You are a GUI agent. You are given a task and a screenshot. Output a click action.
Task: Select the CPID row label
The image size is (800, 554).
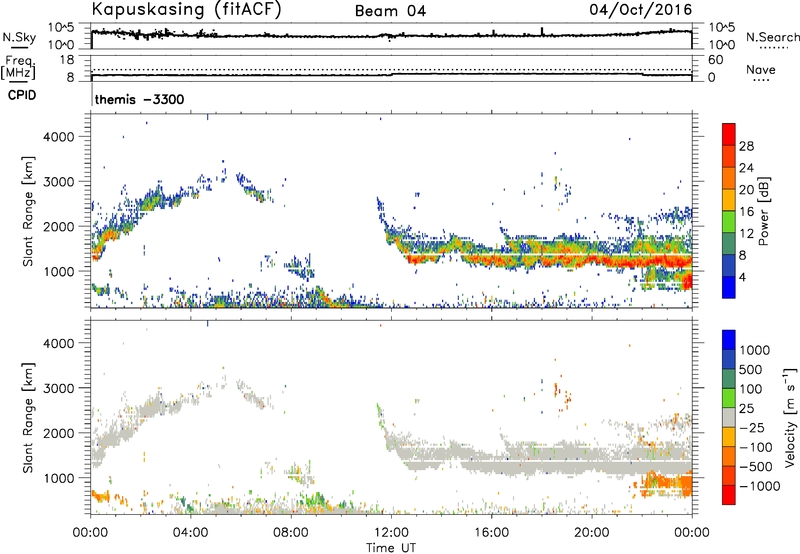[x=22, y=95]
